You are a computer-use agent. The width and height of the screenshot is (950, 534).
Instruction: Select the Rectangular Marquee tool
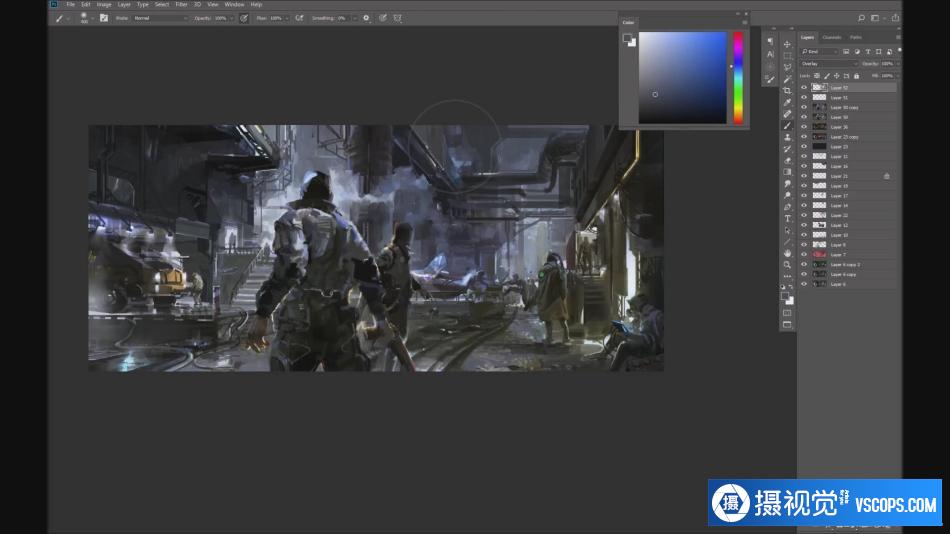[x=787, y=56]
